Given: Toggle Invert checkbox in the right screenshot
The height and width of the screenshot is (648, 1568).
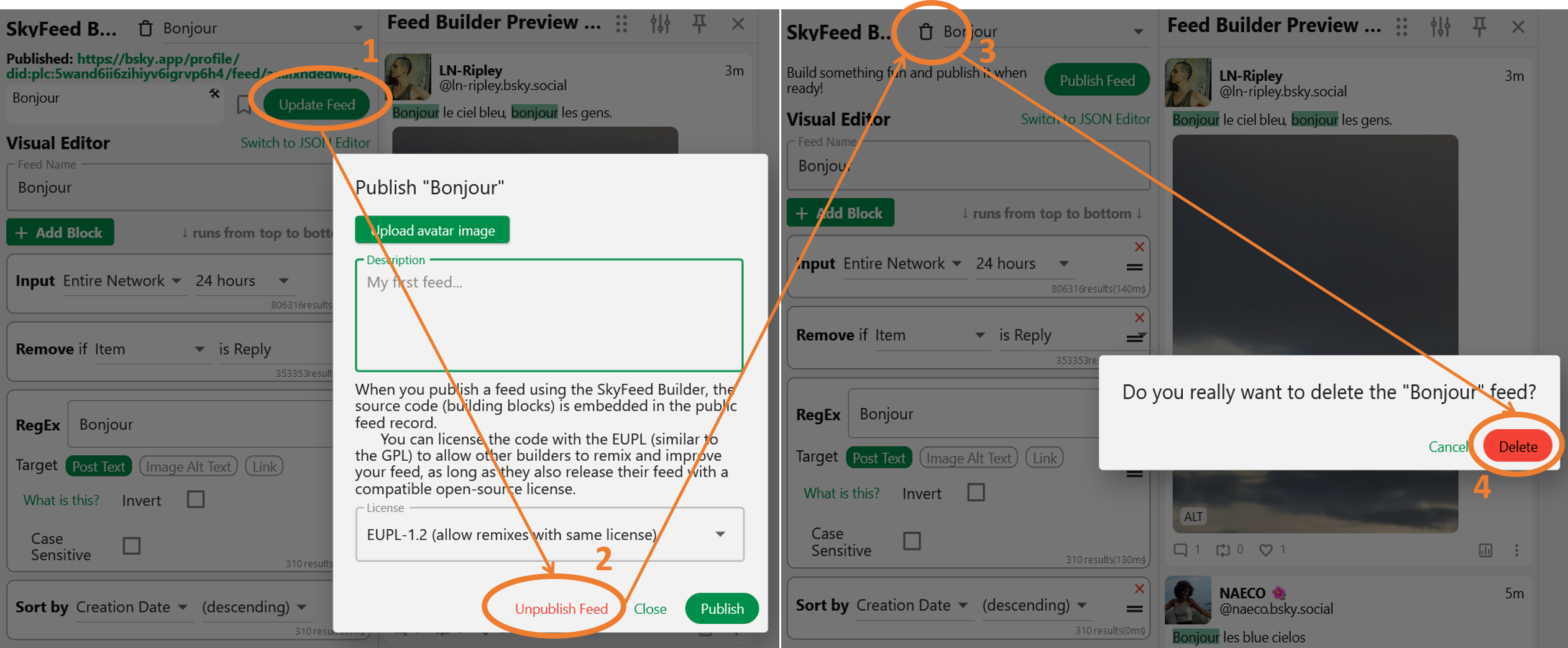Looking at the screenshot, I should click(x=976, y=493).
